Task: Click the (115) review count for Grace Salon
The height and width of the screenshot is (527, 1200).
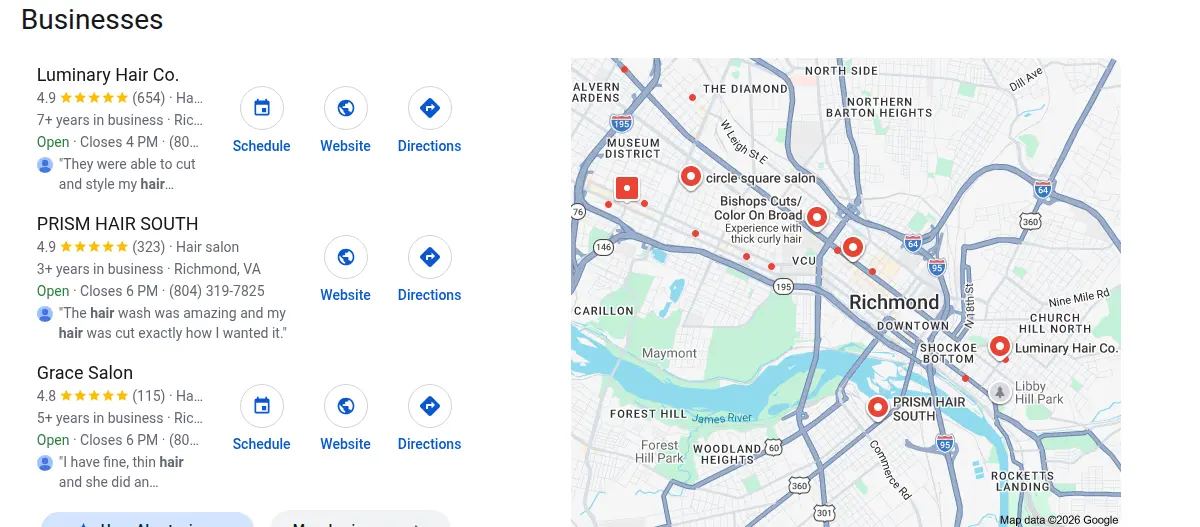Action: tap(149, 396)
